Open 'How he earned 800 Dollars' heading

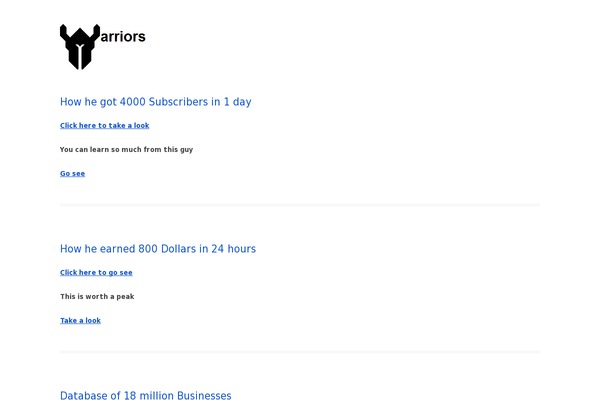coord(158,249)
